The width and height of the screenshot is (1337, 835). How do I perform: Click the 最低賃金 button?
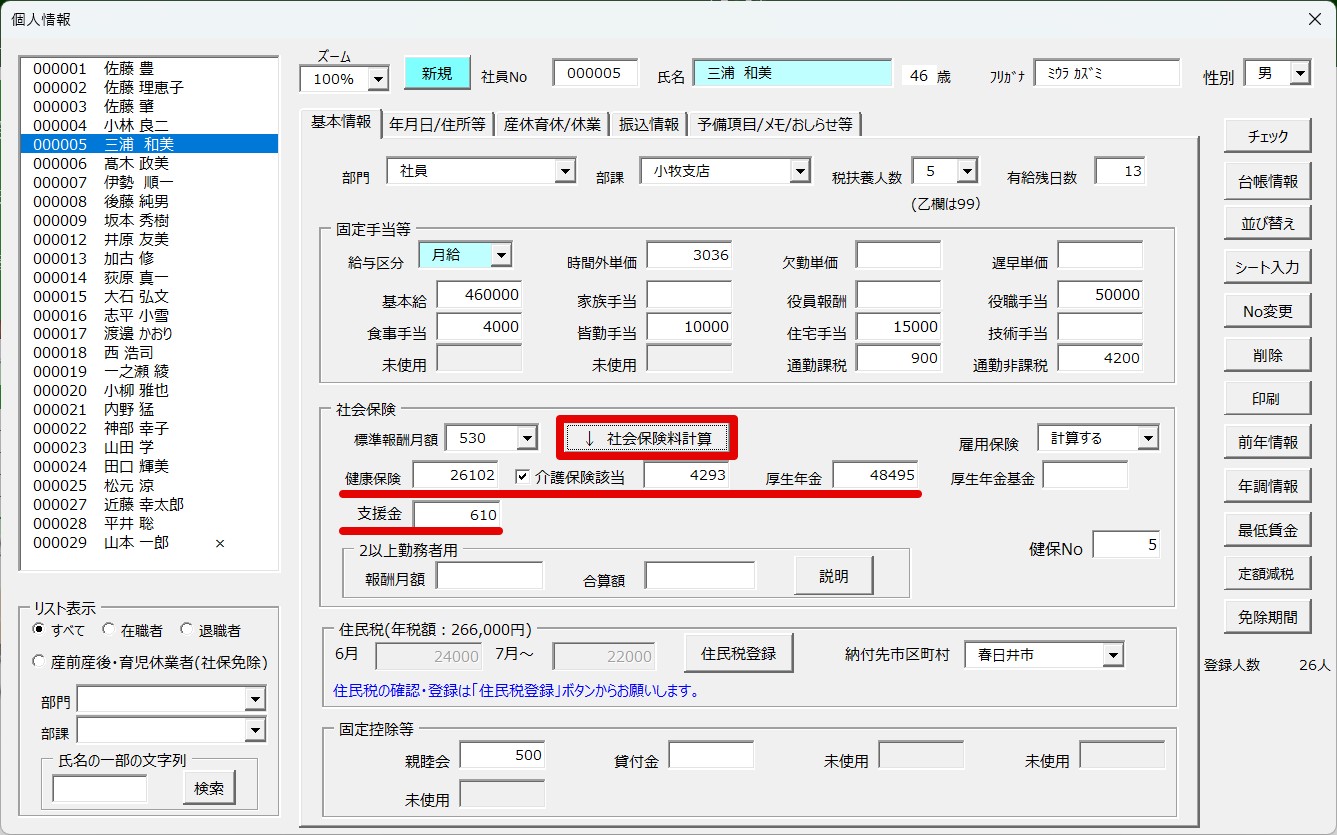coord(1268,530)
